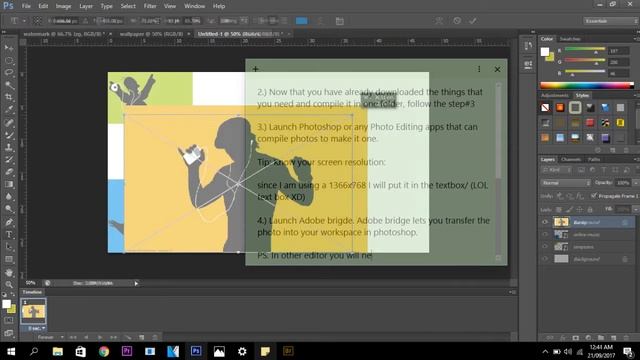Image resolution: width=640 pixels, height=360 pixels.
Task: Close the sticky note window
Action: pos(497,69)
